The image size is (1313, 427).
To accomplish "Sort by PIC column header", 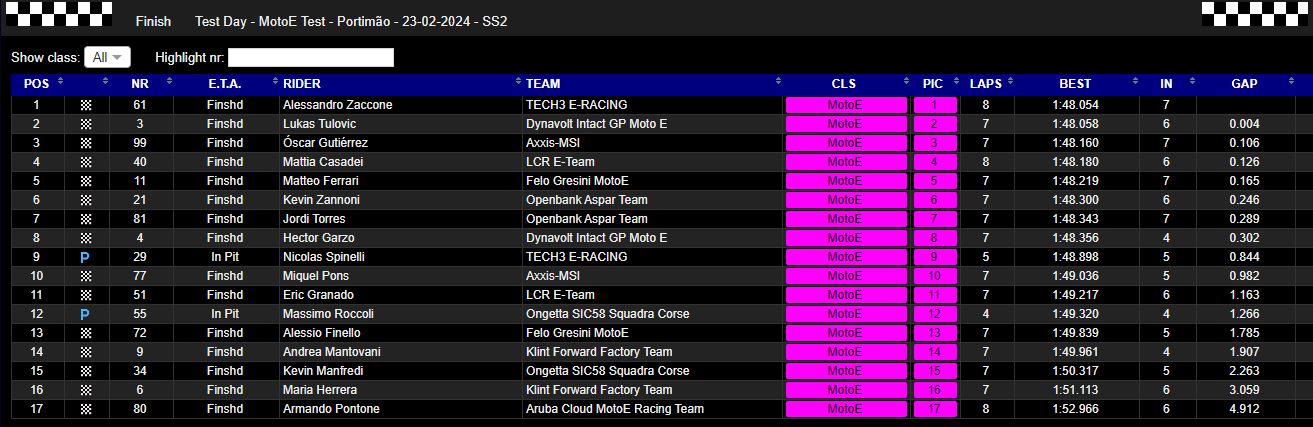I will coord(934,84).
